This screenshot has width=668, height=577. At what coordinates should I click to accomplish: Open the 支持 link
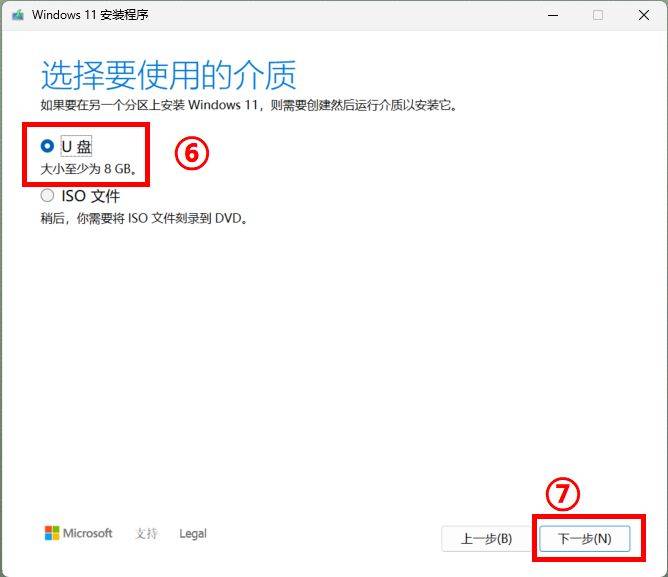point(147,534)
